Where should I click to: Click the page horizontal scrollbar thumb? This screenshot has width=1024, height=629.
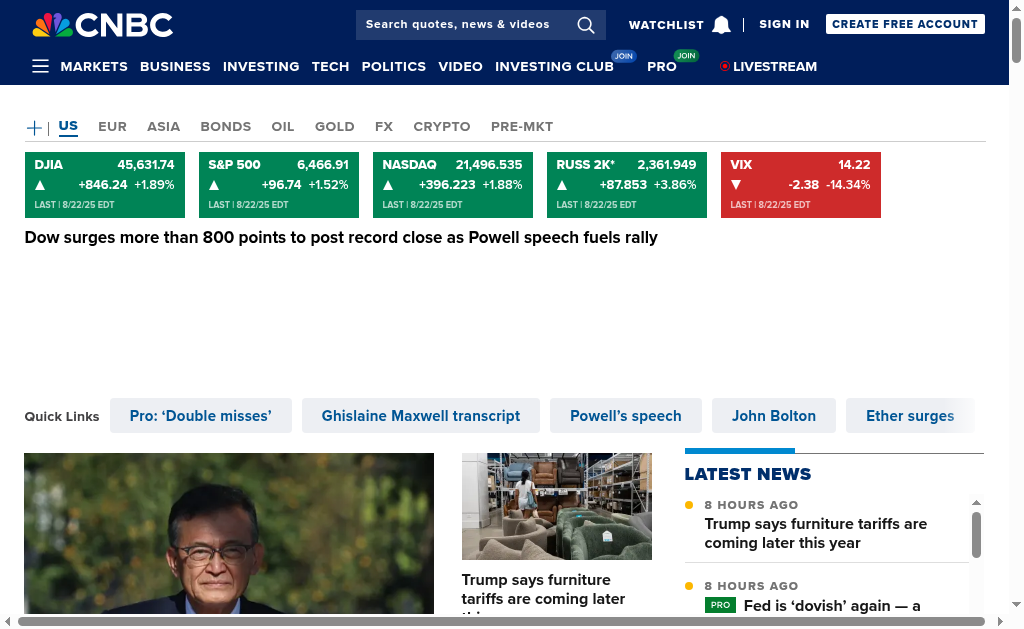tap(502, 621)
